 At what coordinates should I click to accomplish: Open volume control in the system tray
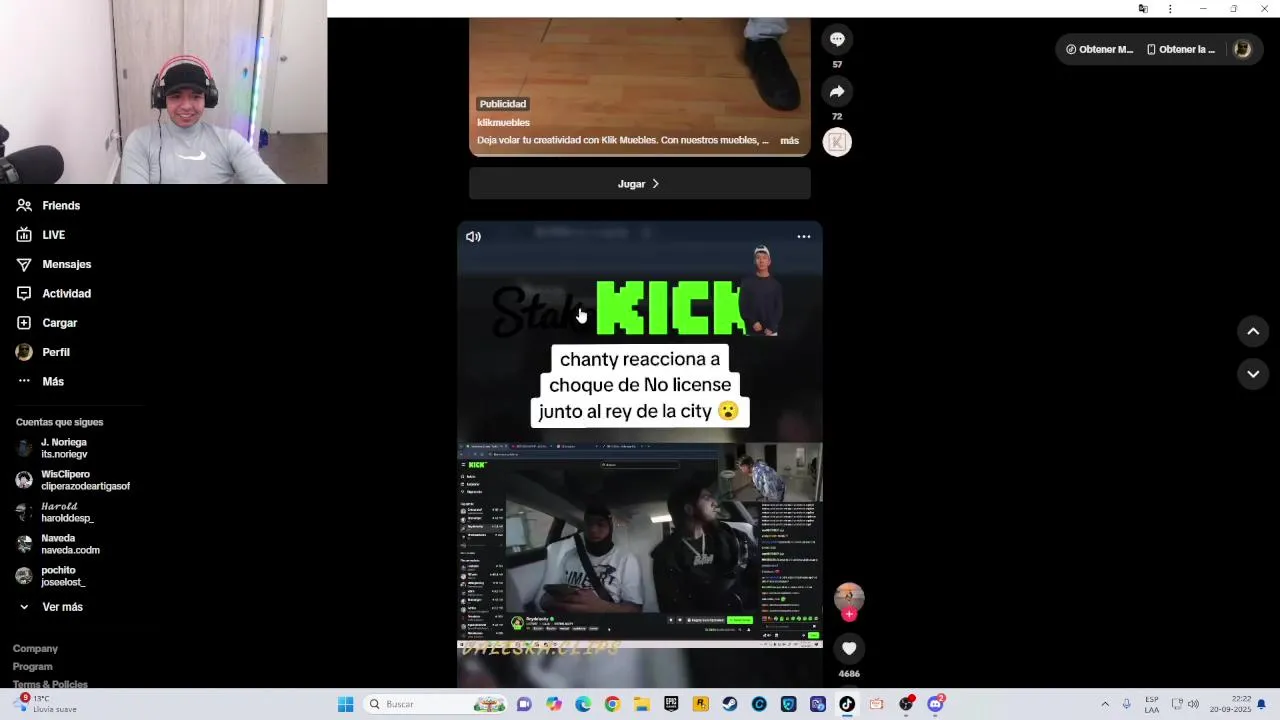coord(1193,704)
